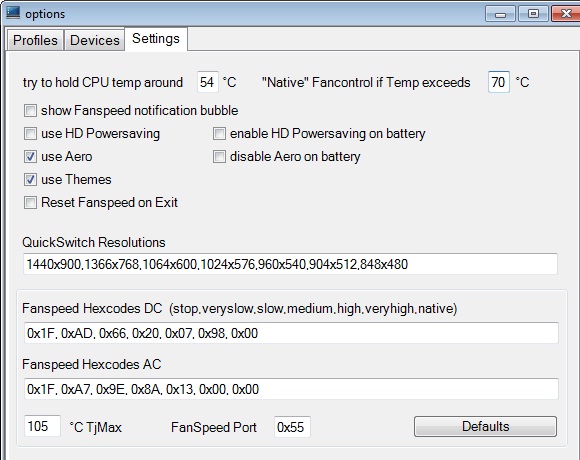Check enable HD Powersaving on battery
This screenshot has width=580, height=460.
pyautogui.click(x=219, y=133)
